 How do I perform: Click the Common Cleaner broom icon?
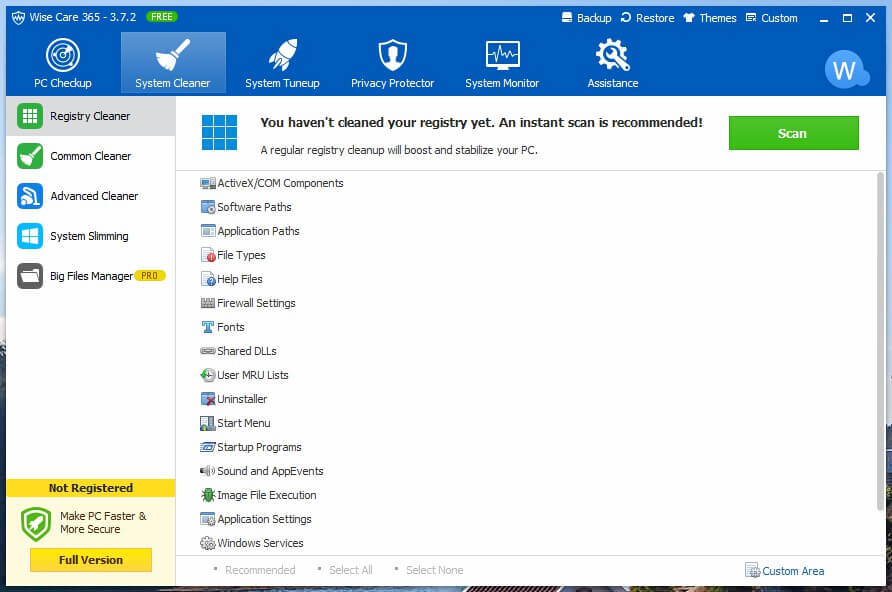click(30, 156)
